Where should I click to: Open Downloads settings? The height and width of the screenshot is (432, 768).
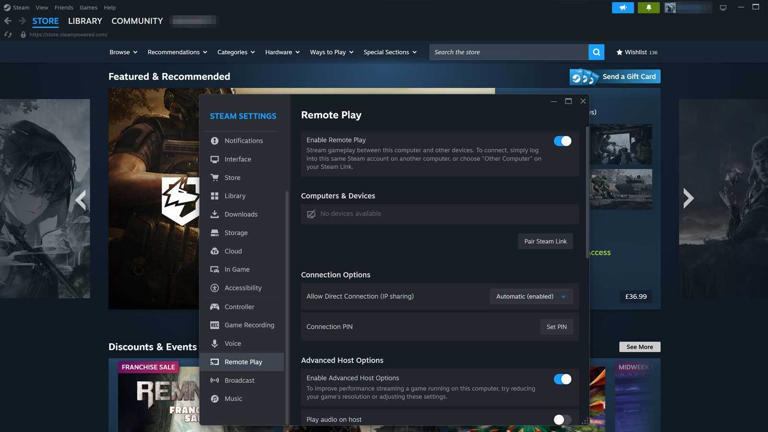click(x=242, y=214)
